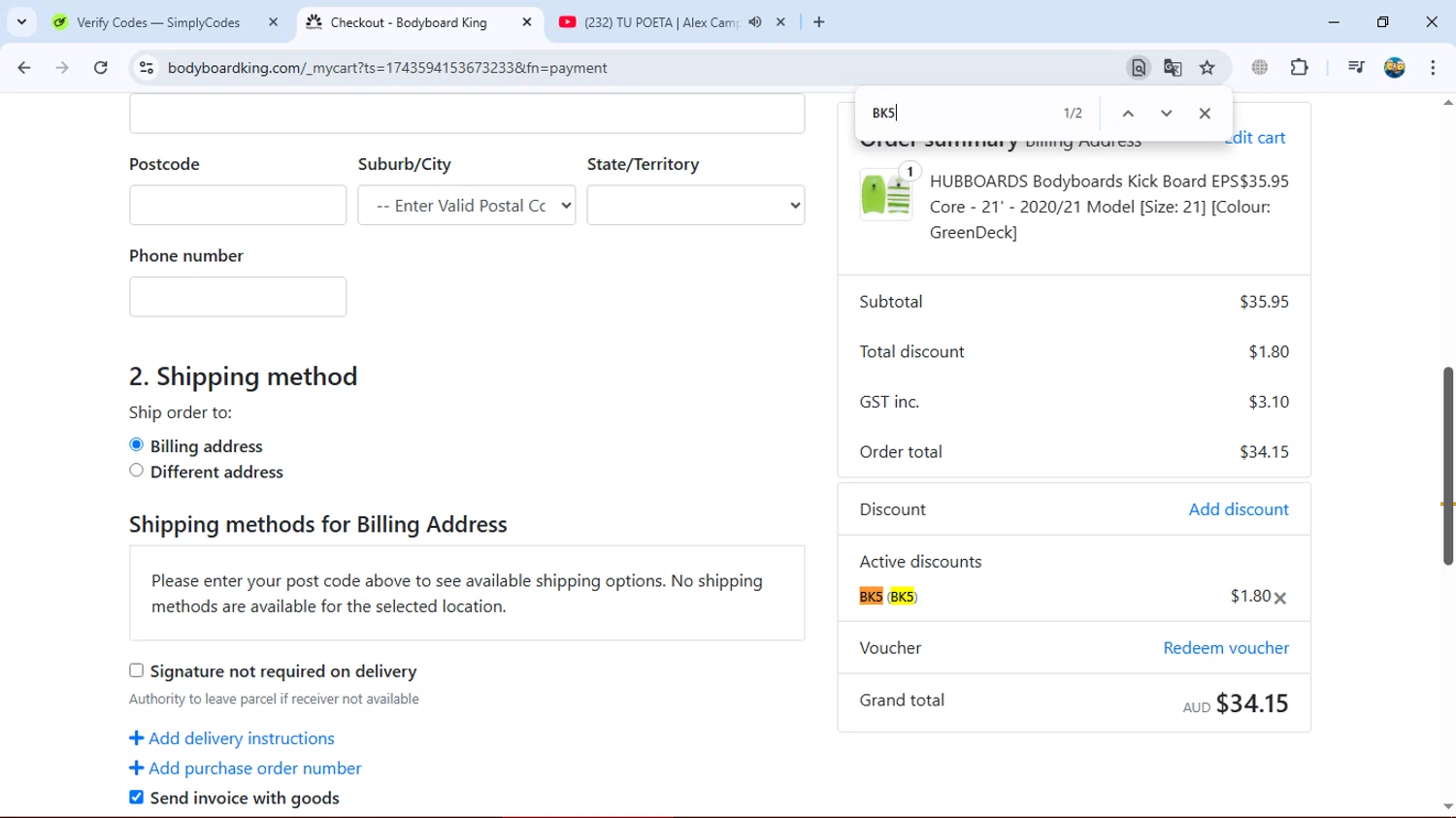1456x818 pixels.
Task: Open media controls icon
Action: (1356, 68)
